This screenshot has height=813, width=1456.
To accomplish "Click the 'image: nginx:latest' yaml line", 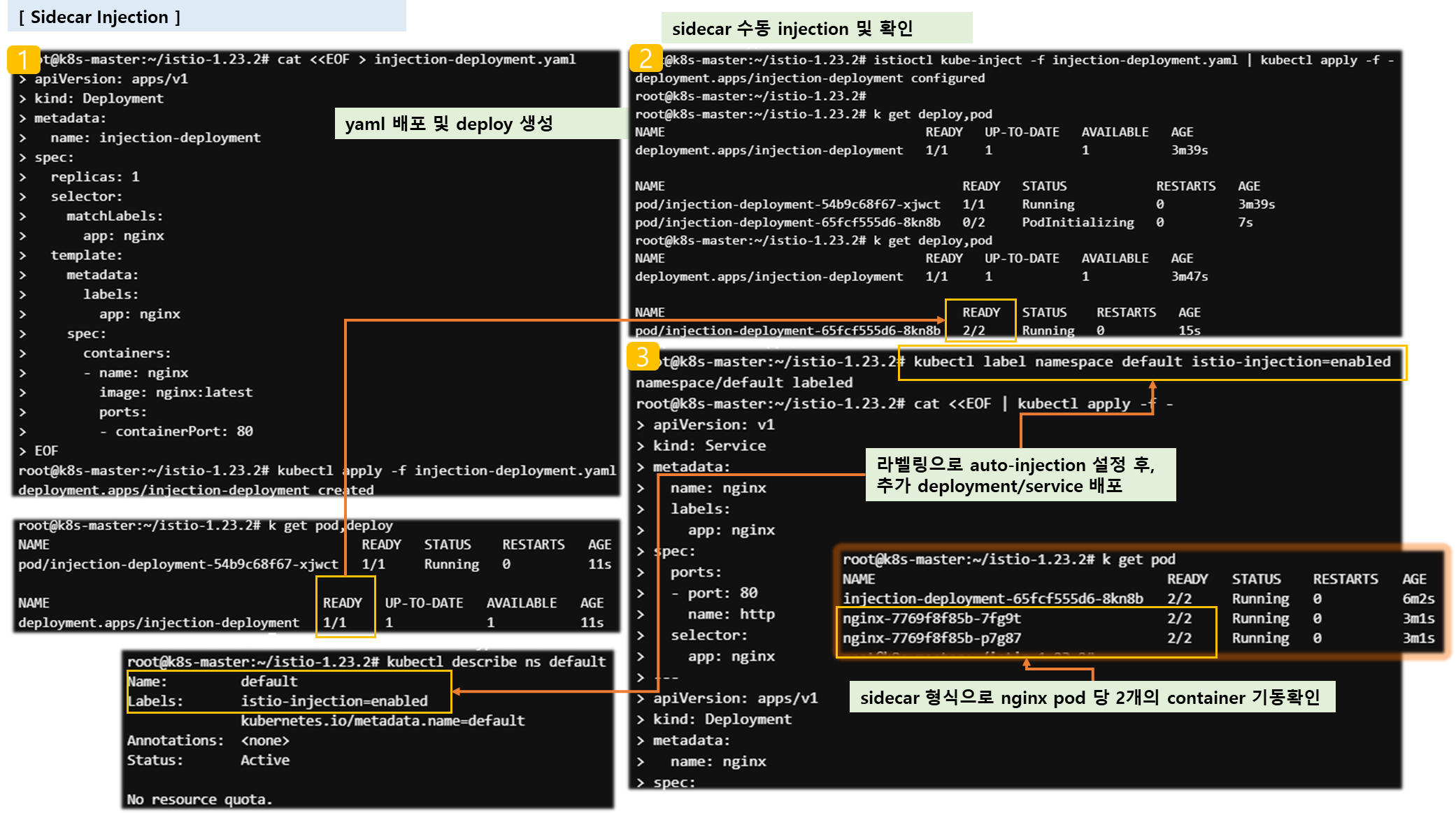I will click(176, 392).
